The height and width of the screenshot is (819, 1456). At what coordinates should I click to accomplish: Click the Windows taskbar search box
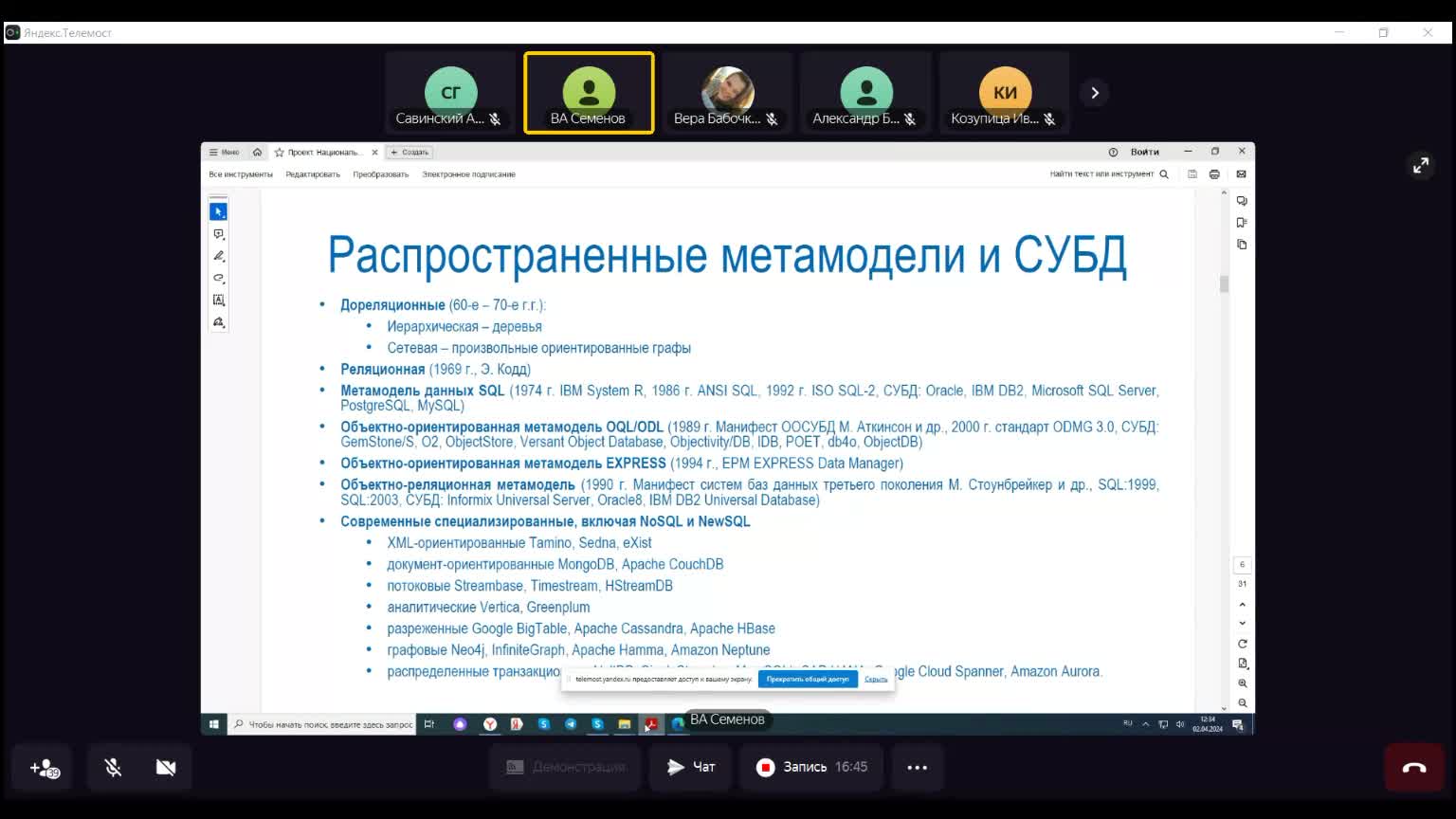[x=322, y=724]
